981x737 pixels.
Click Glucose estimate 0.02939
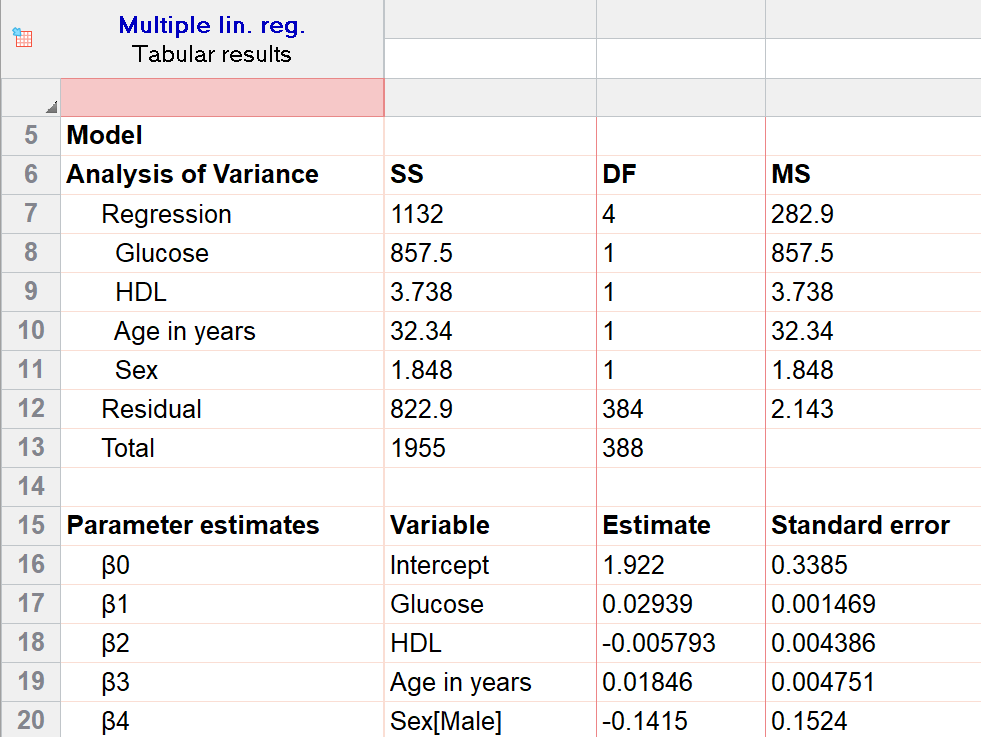point(647,604)
